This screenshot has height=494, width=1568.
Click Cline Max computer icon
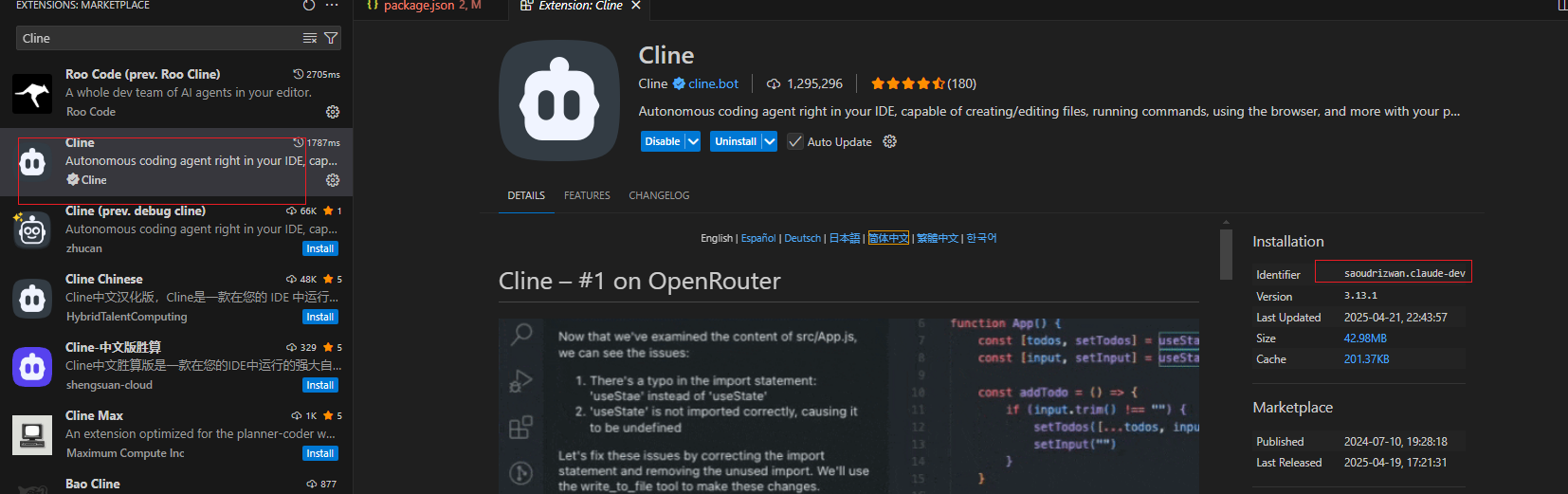[x=32, y=435]
